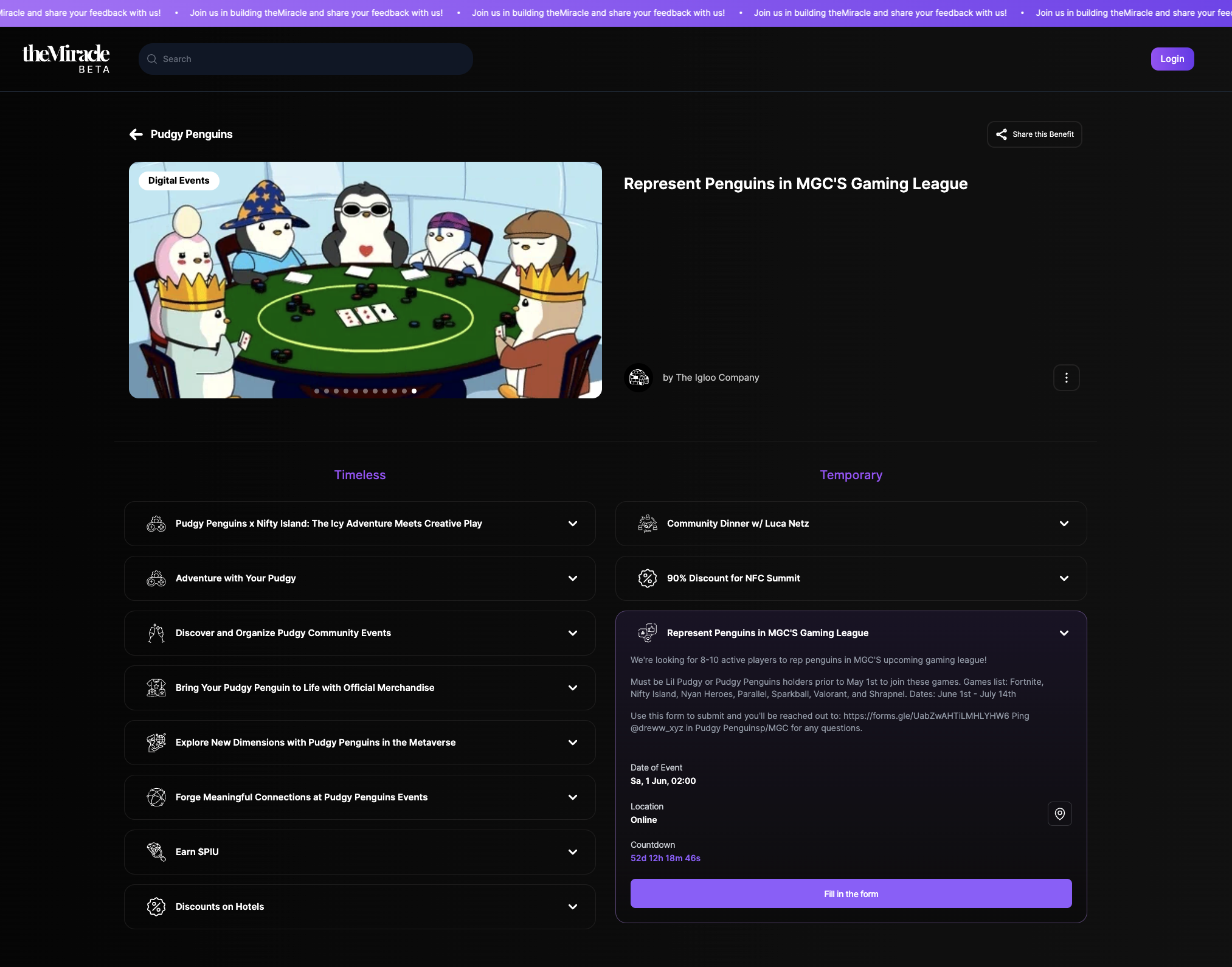1232x967 pixels.
Task: Click the Sa, 1 Jun, 02:00 date
Action: pyautogui.click(x=663, y=781)
